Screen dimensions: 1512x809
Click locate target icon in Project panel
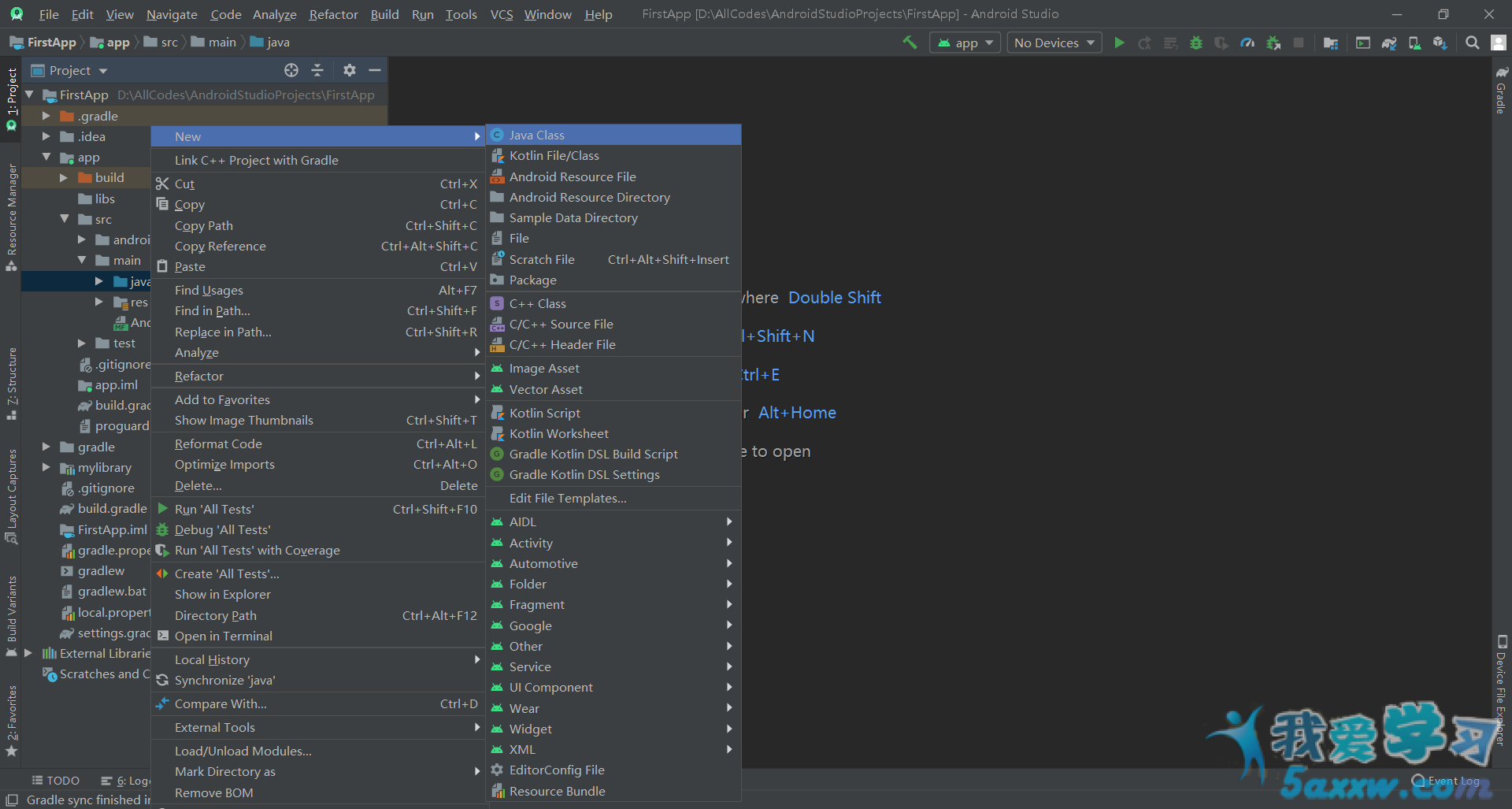click(291, 70)
